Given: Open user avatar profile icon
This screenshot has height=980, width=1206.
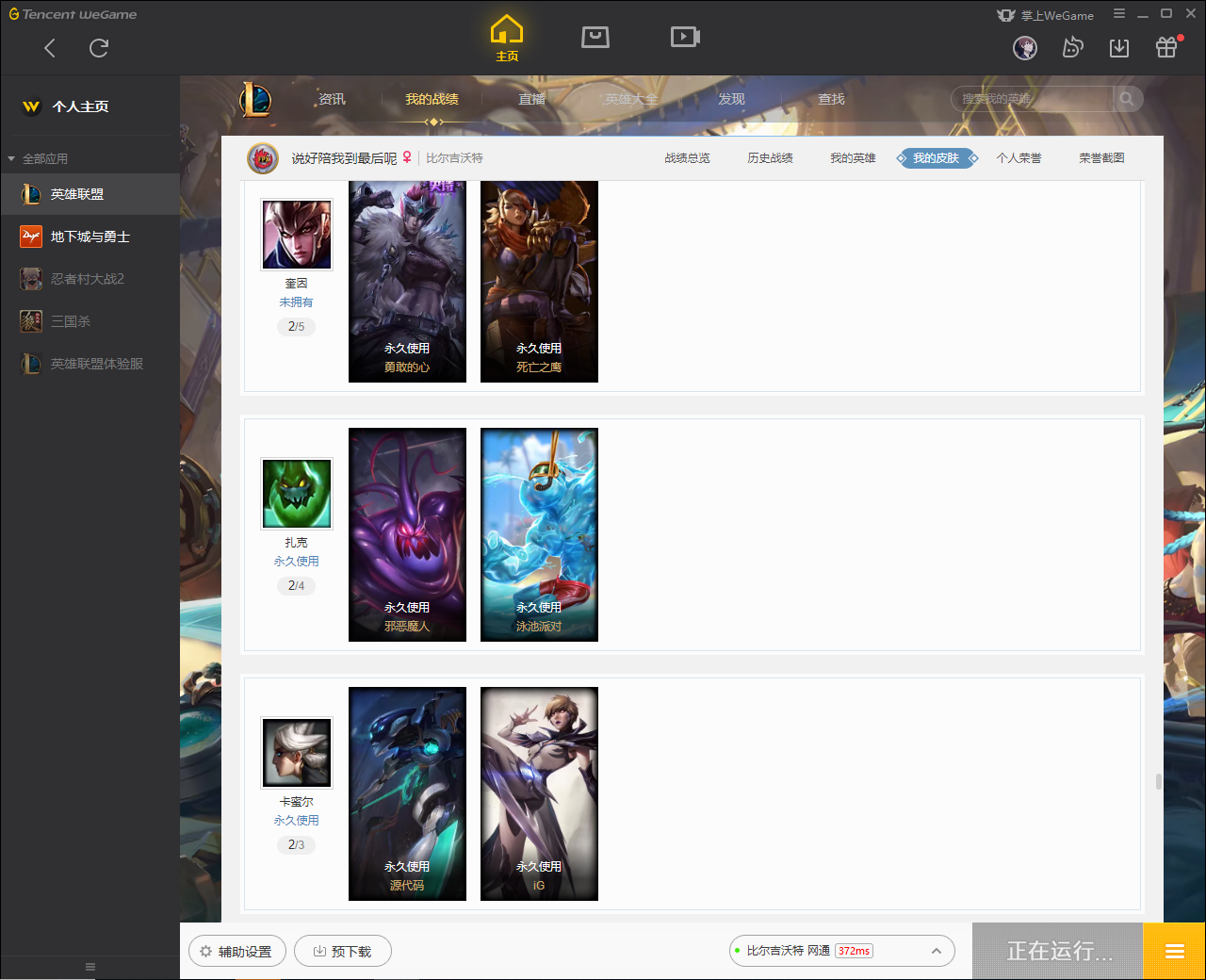Looking at the screenshot, I should (x=1025, y=48).
